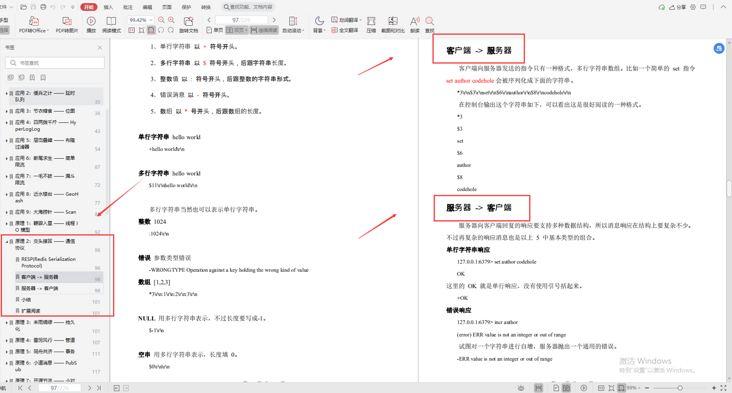Click the undo arrow in the quick access bar
The image size is (732, 393).
pyautogui.click(x=53, y=7)
